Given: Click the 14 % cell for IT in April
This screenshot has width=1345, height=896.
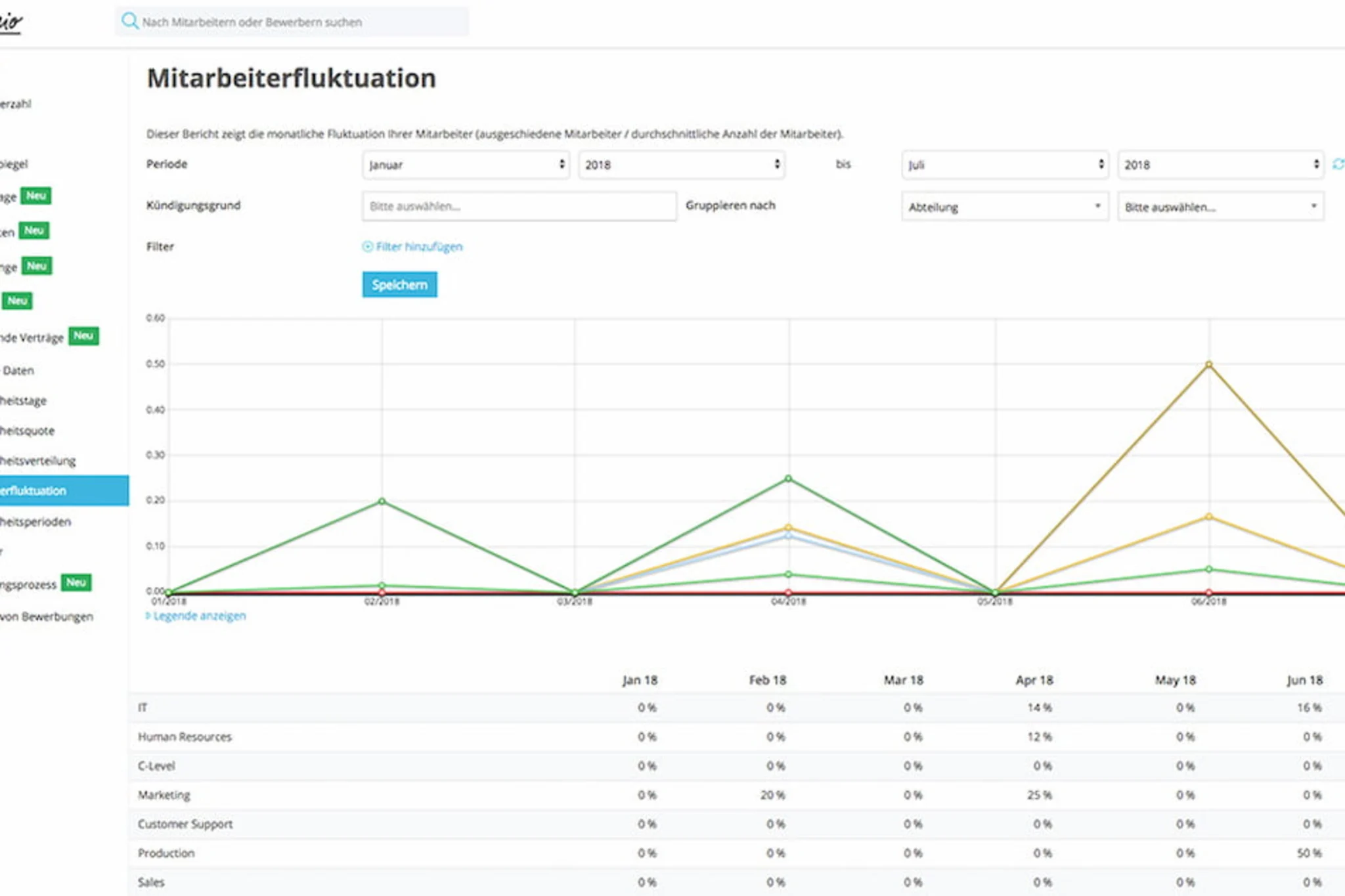Looking at the screenshot, I should coord(1040,708).
